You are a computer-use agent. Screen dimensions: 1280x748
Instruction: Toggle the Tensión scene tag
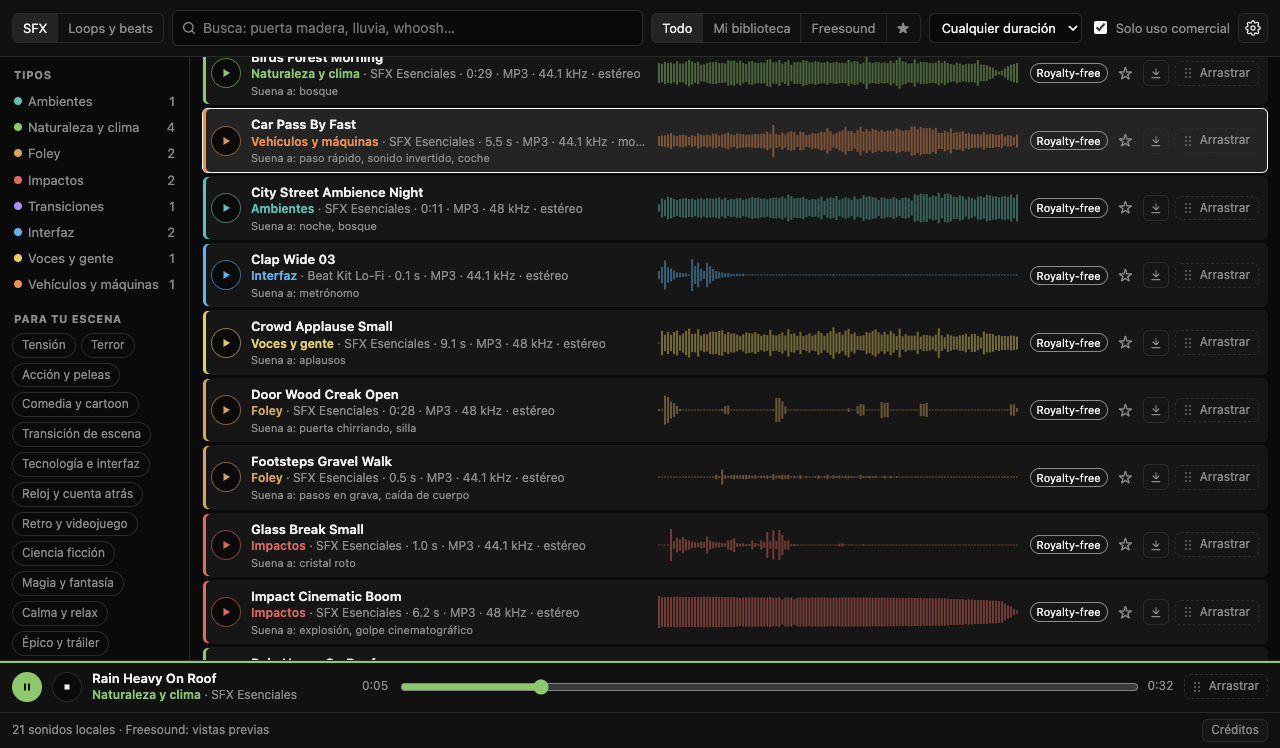[44, 345]
